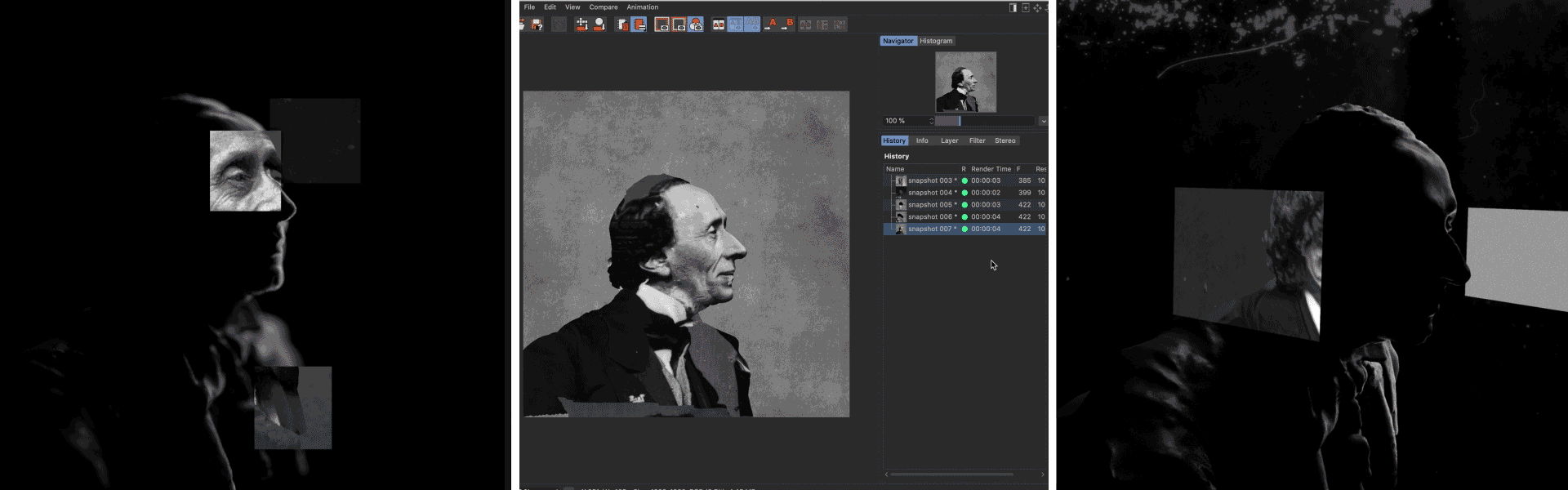Image resolution: width=1568 pixels, height=490 pixels.
Task: Click green status dot of snapshot 006
Action: coord(964,217)
